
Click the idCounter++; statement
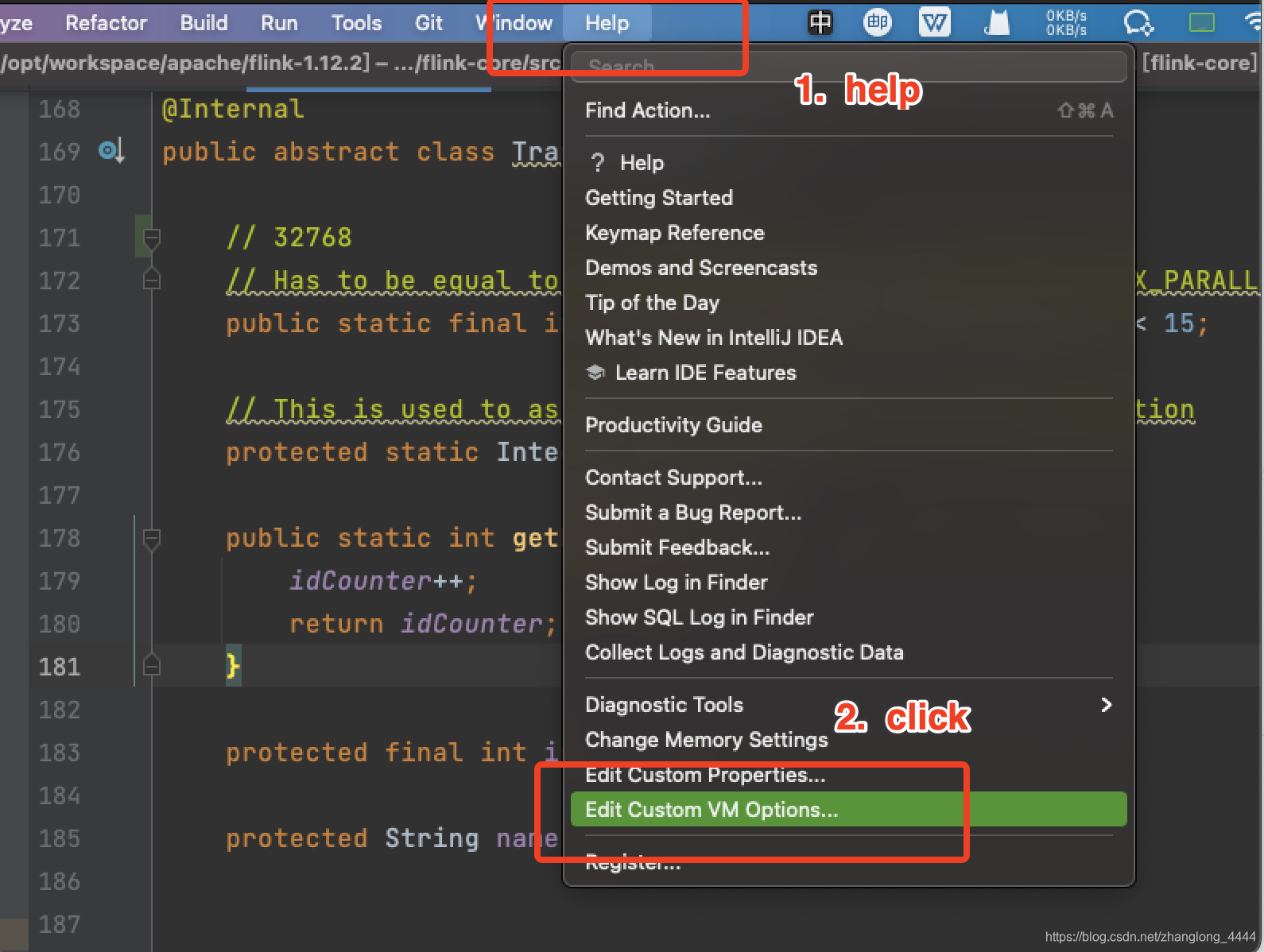click(x=383, y=581)
